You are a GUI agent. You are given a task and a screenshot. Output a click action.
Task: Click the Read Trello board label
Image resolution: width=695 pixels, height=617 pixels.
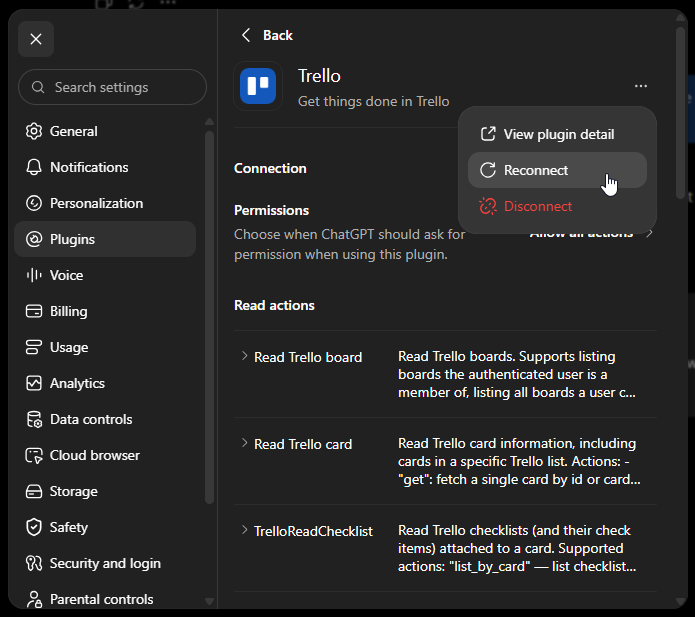308,357
